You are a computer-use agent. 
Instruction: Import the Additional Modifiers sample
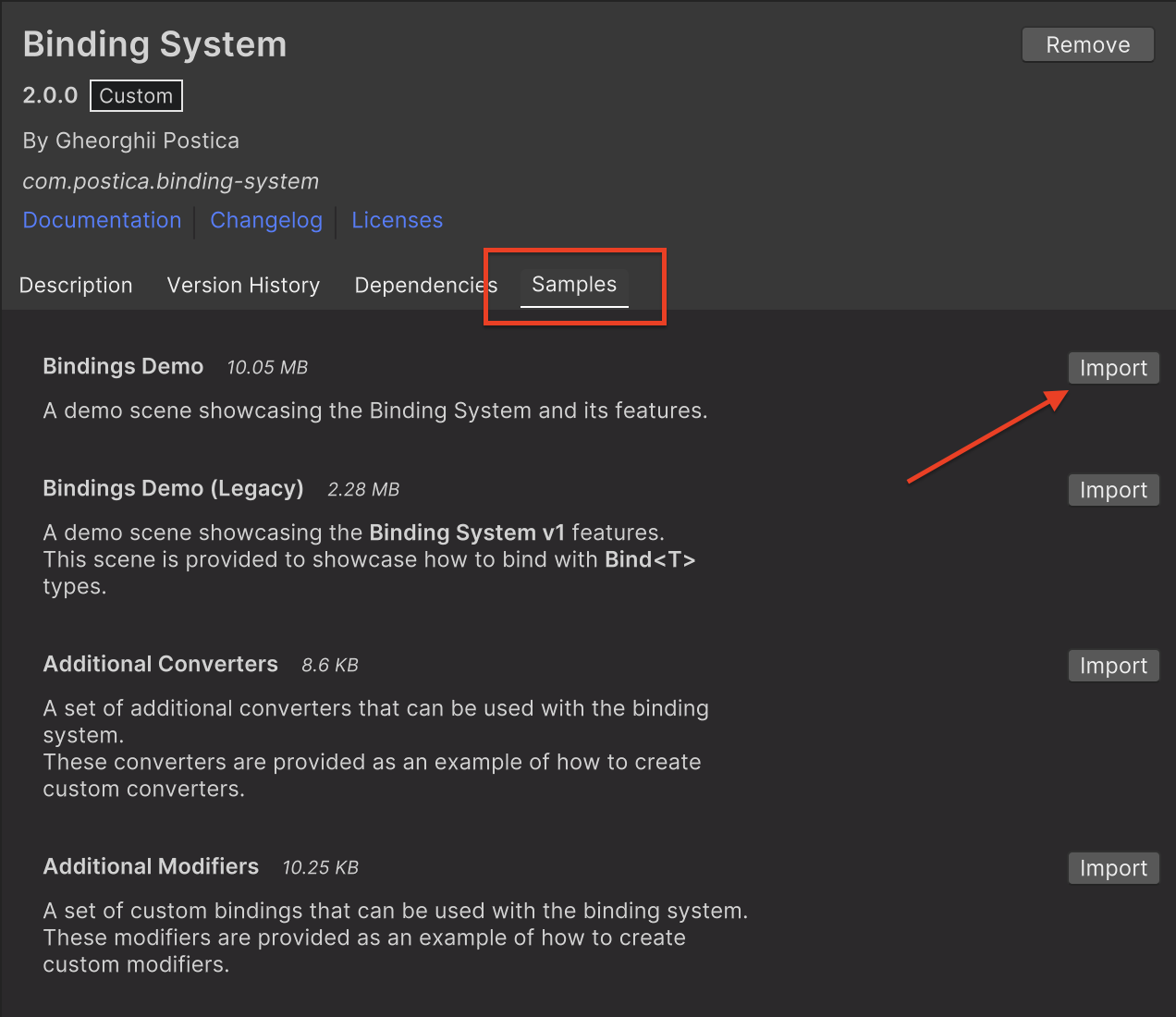(x=1113, y=868)
